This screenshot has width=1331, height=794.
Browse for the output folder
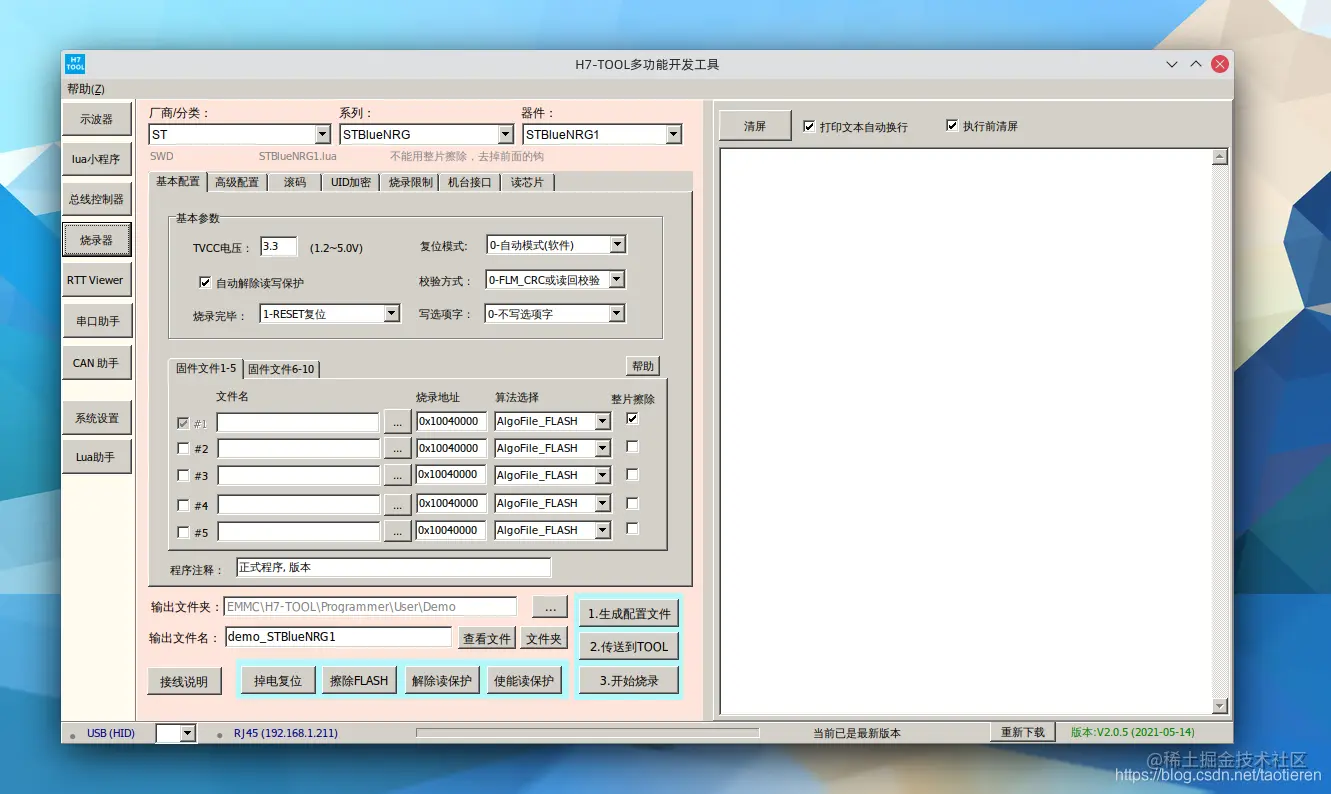(x=550, y=607)
